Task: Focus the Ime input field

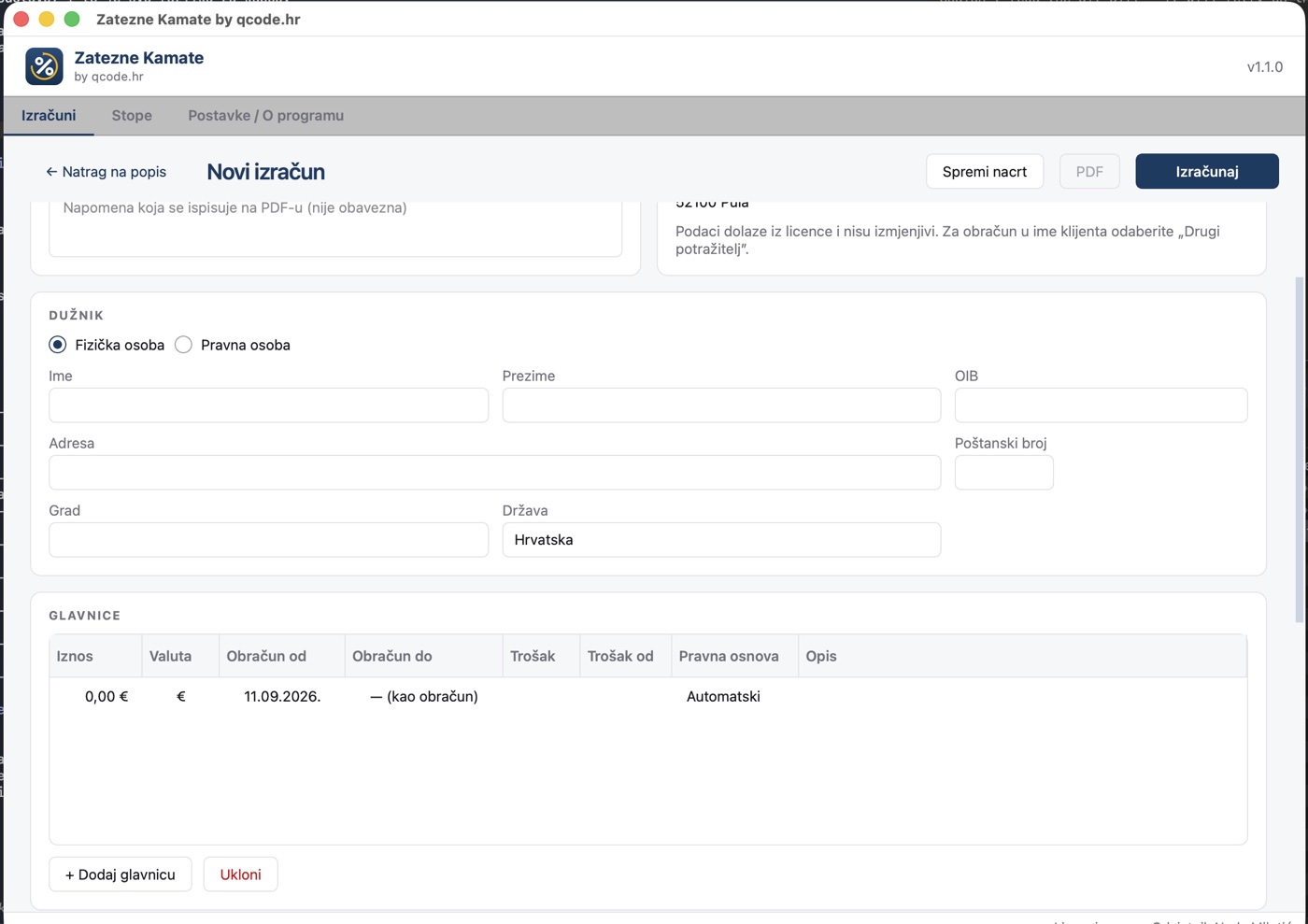Action: (268, 405)
